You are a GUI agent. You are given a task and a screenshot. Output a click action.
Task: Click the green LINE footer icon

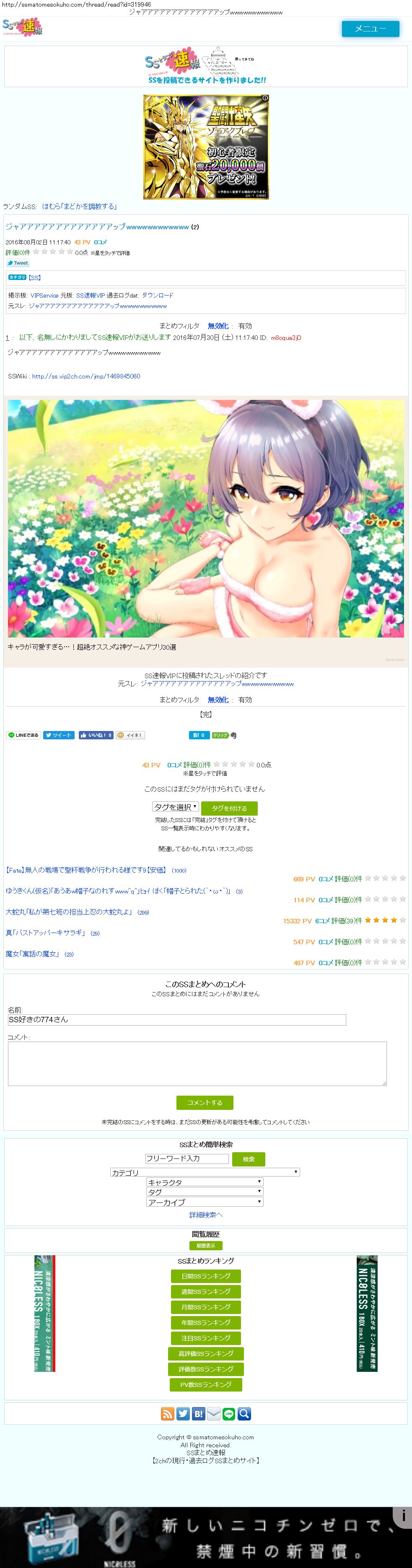pos(229,1414)
